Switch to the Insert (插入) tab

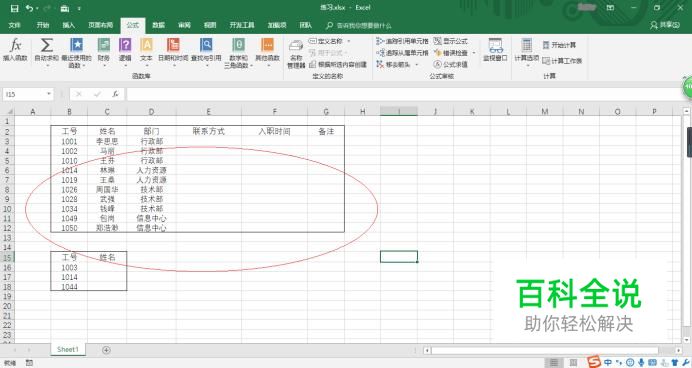coord(68,25)
